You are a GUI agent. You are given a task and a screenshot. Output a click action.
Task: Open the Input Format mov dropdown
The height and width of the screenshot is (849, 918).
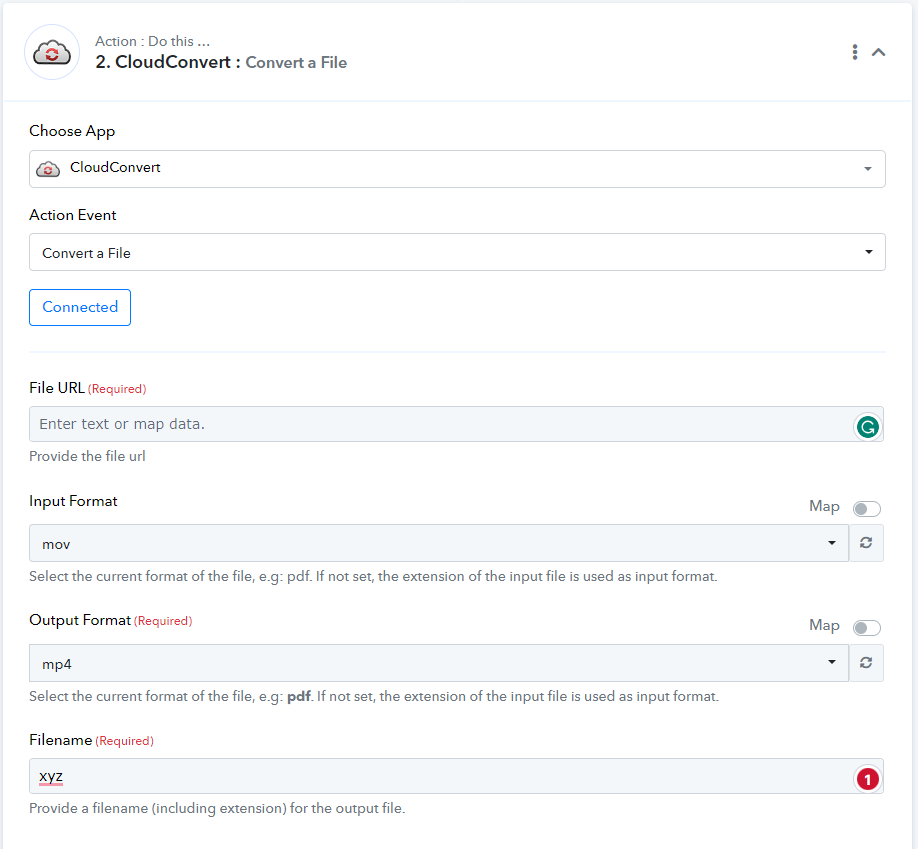pyautogui.click(x=439, y=543)
